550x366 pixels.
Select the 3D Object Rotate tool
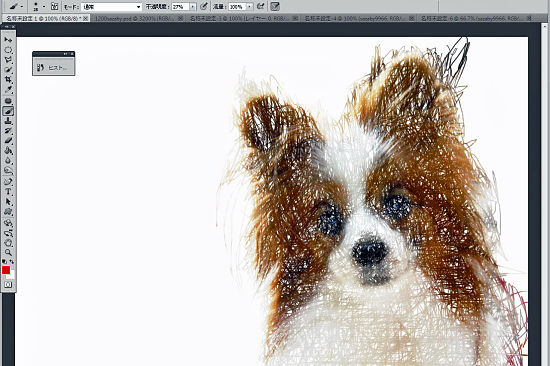pyautogui.click(x=8, y=223)
